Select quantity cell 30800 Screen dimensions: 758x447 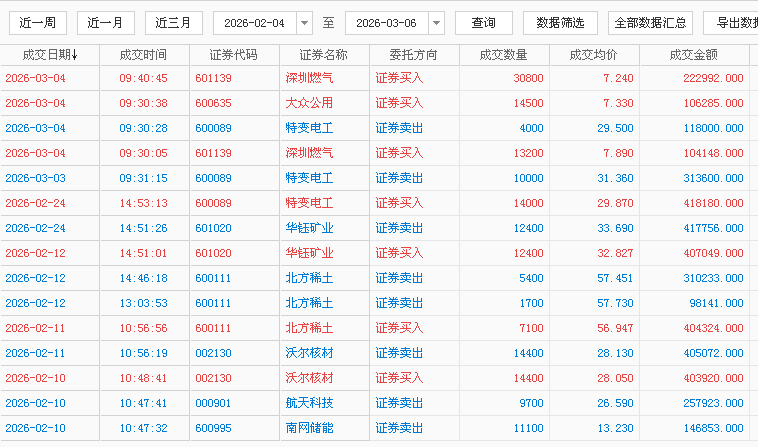pyautogui.click(x=529, y=78)
